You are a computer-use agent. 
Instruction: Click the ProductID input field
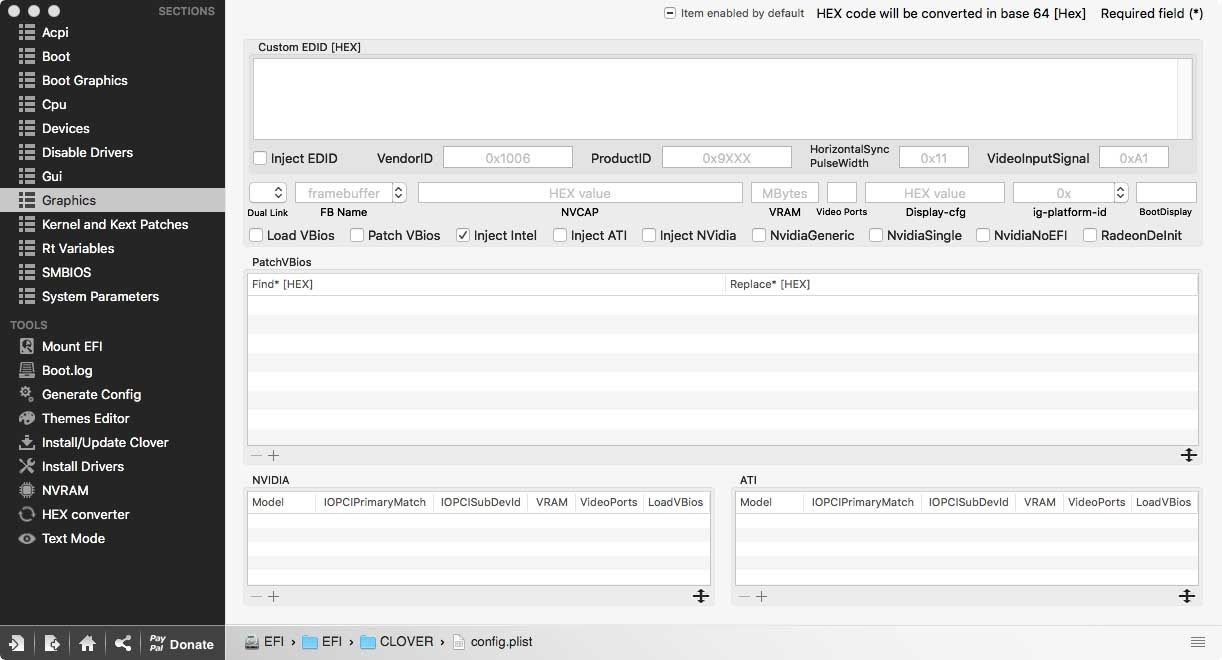(726, 157)
